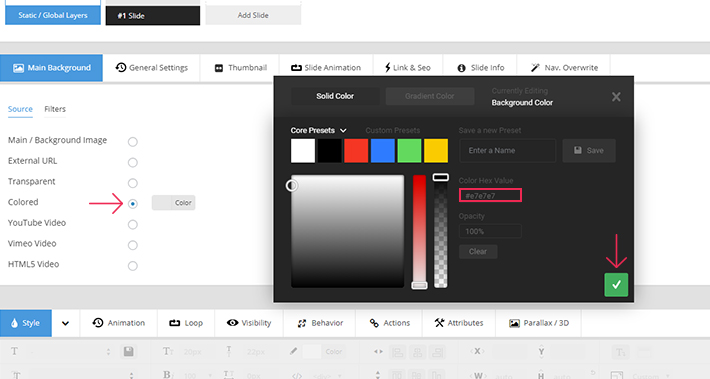Open General Settings tab
The width and height of the screenshot is (710, 379).
(x=151, y=68)
